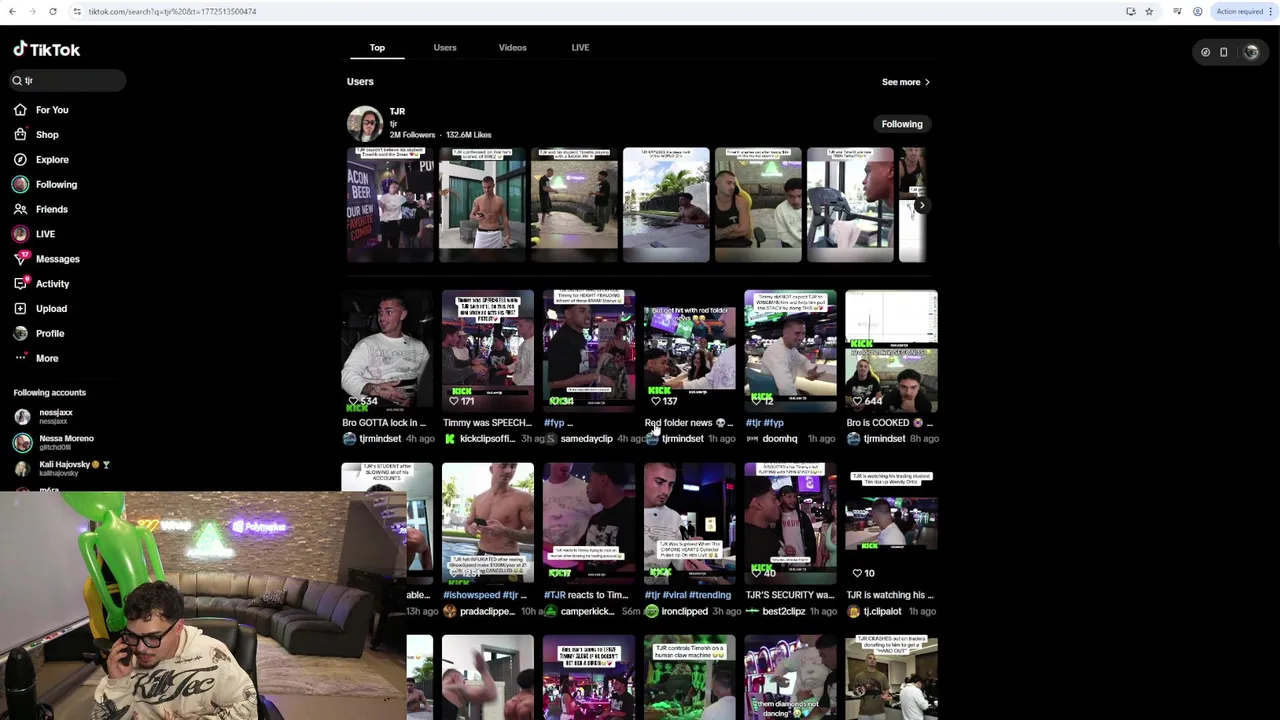1280x720 pixels.
Task: Open tjrmindset author of Bro GOTTA lock in
Action: (380, 439)
